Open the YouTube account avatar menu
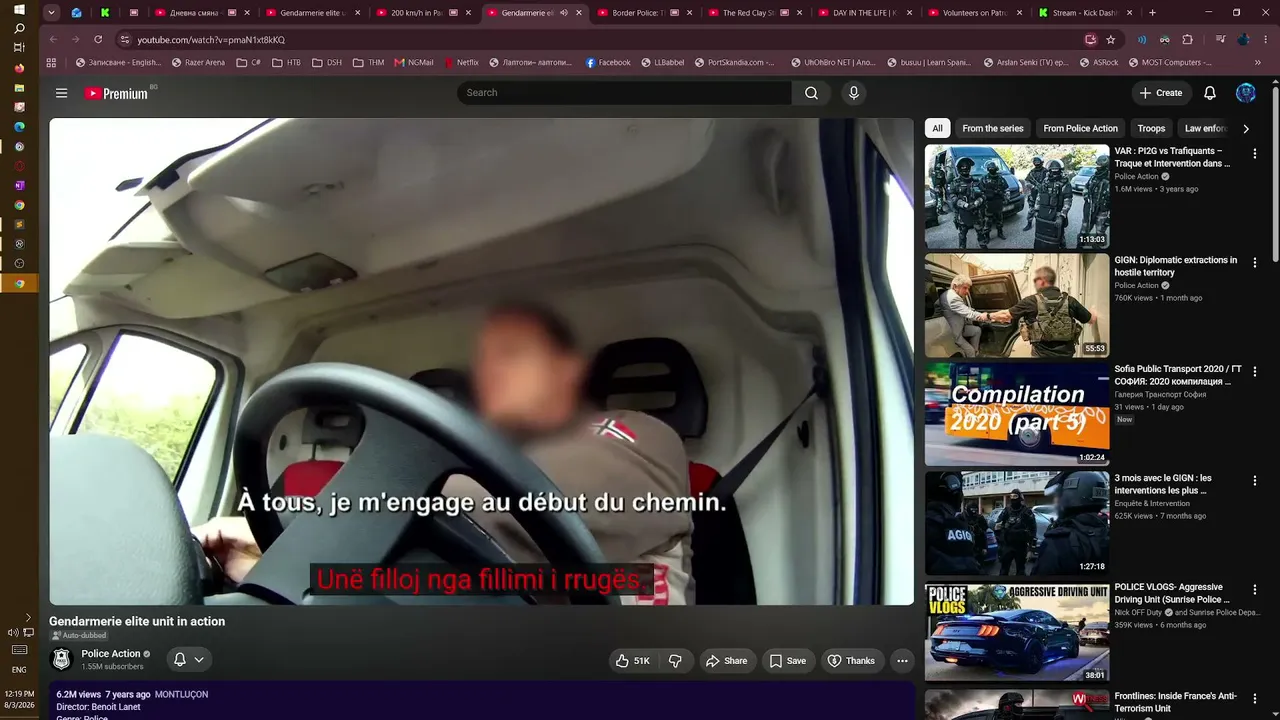 (x=1246, y=93)
